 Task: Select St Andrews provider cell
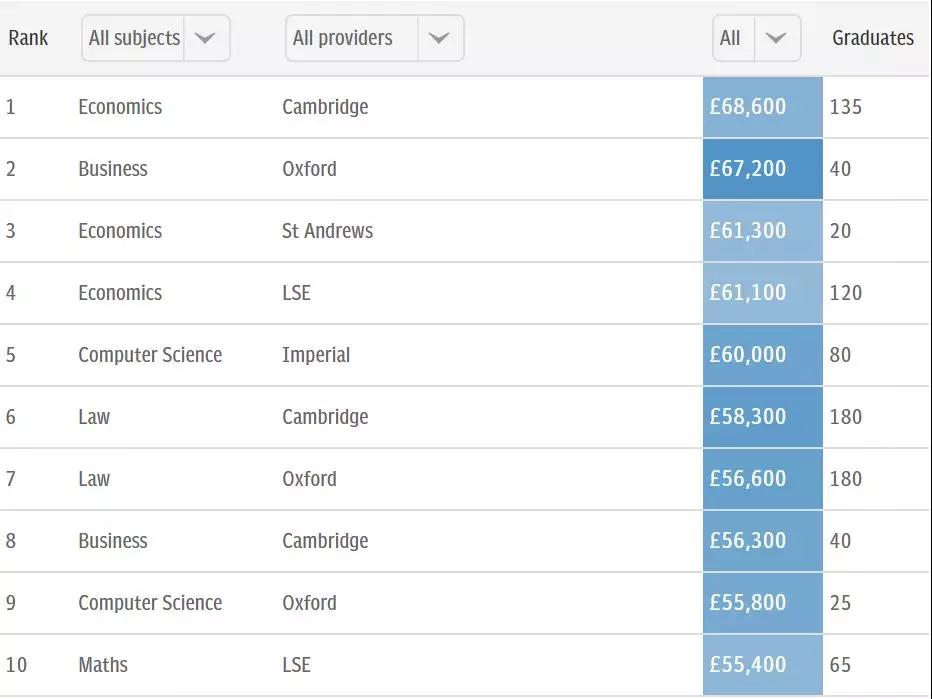click(x=327, y=231)
